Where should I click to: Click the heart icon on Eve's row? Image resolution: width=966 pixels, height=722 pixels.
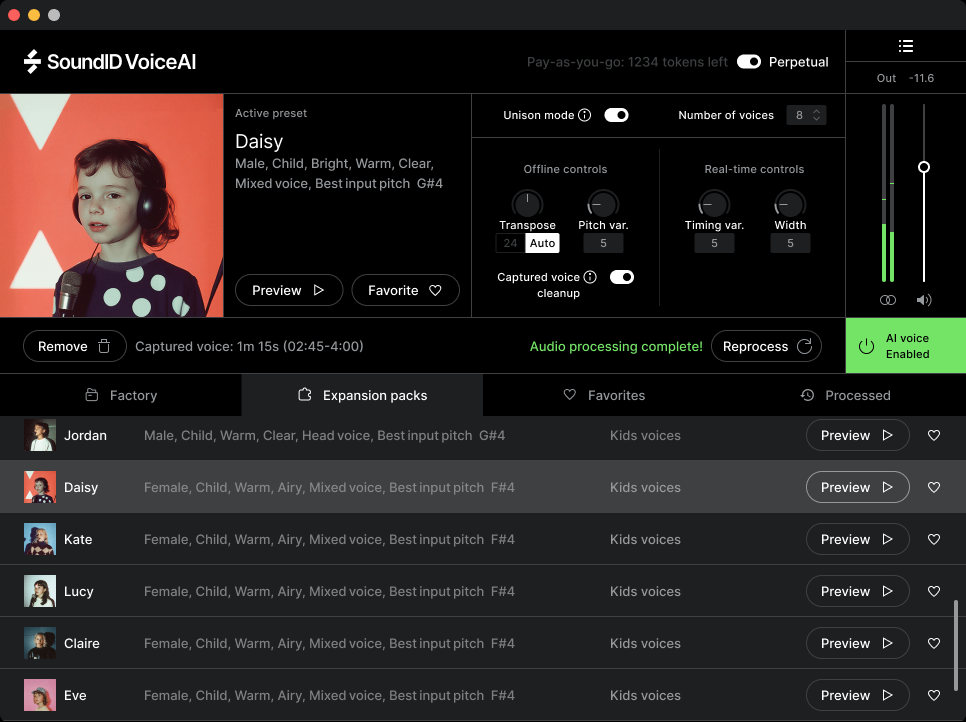[934, 696]
